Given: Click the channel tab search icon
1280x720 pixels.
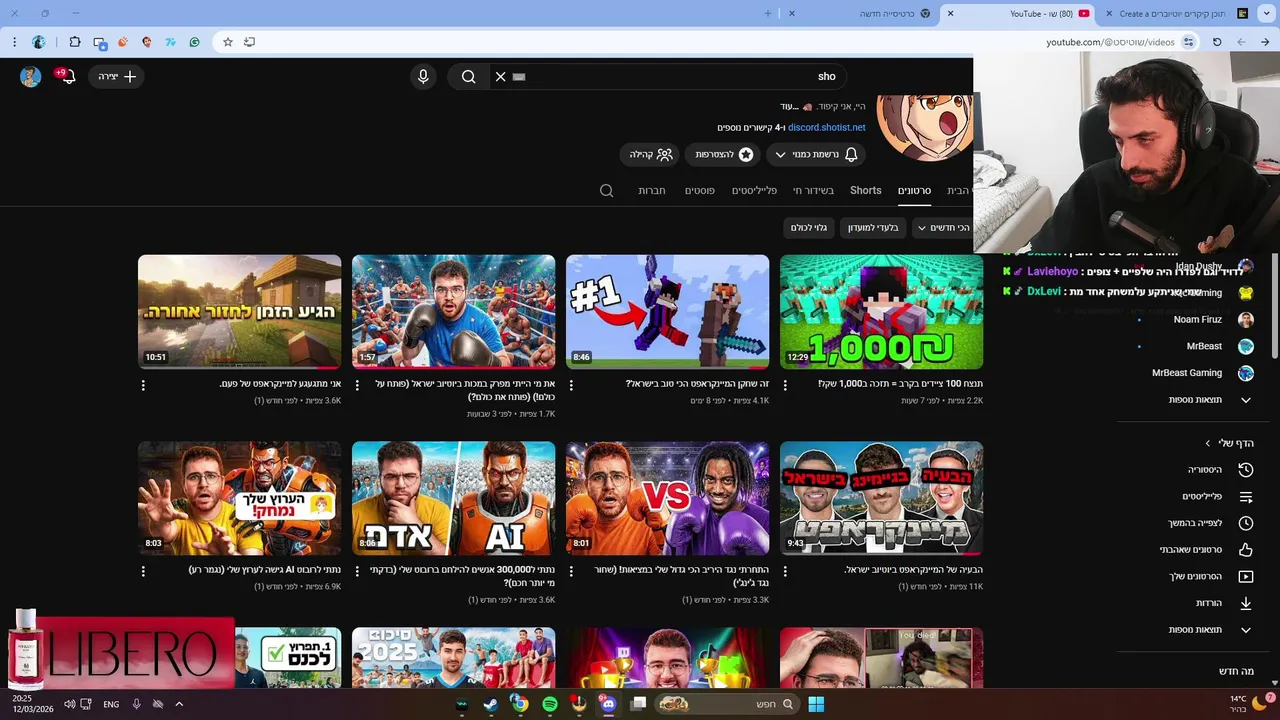Looking at the screenshot, I should point(606,190).
